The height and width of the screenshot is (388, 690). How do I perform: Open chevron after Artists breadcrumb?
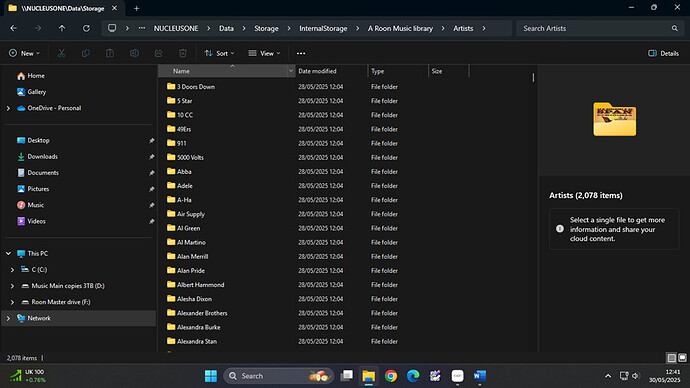tap(484, 28)
